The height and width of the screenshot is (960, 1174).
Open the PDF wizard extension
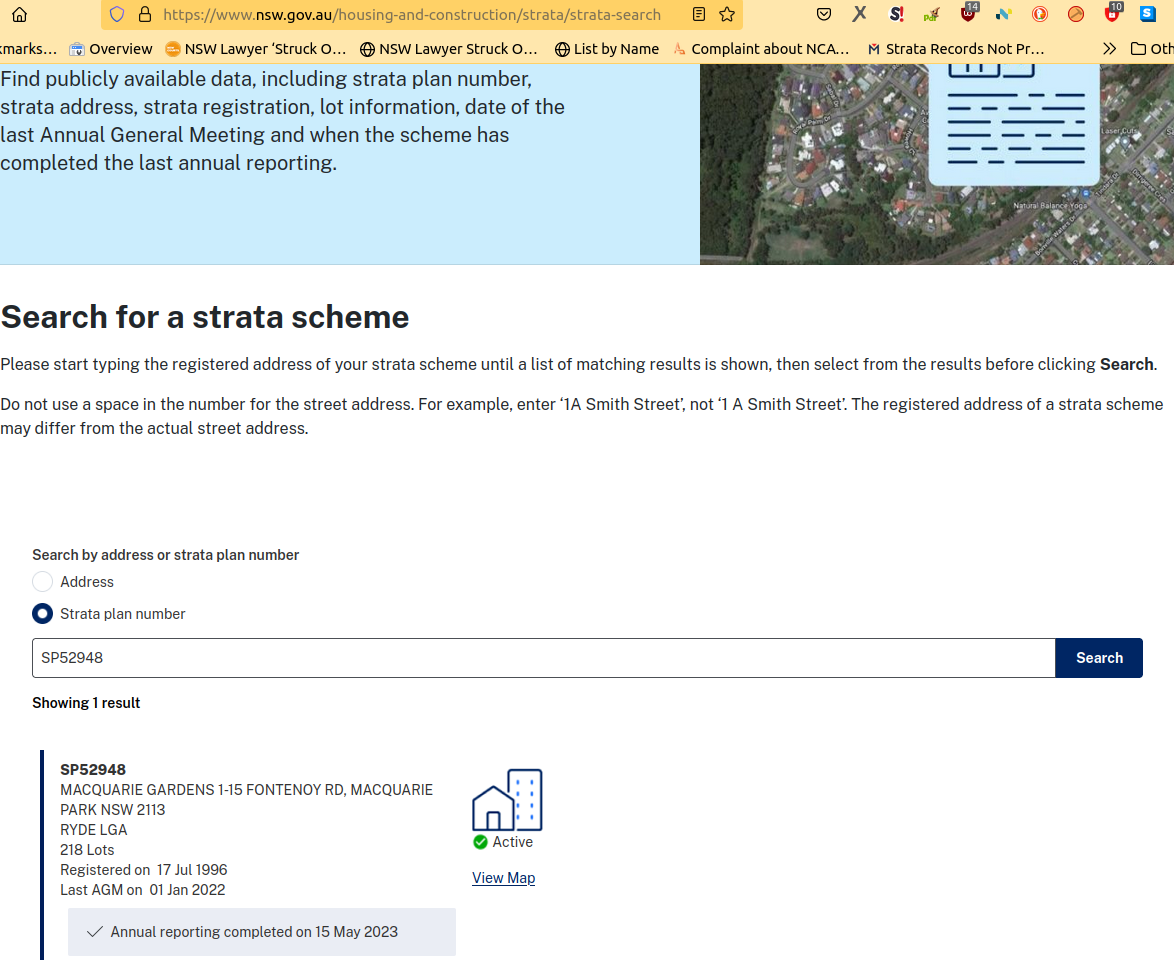(x=932, y=14)
